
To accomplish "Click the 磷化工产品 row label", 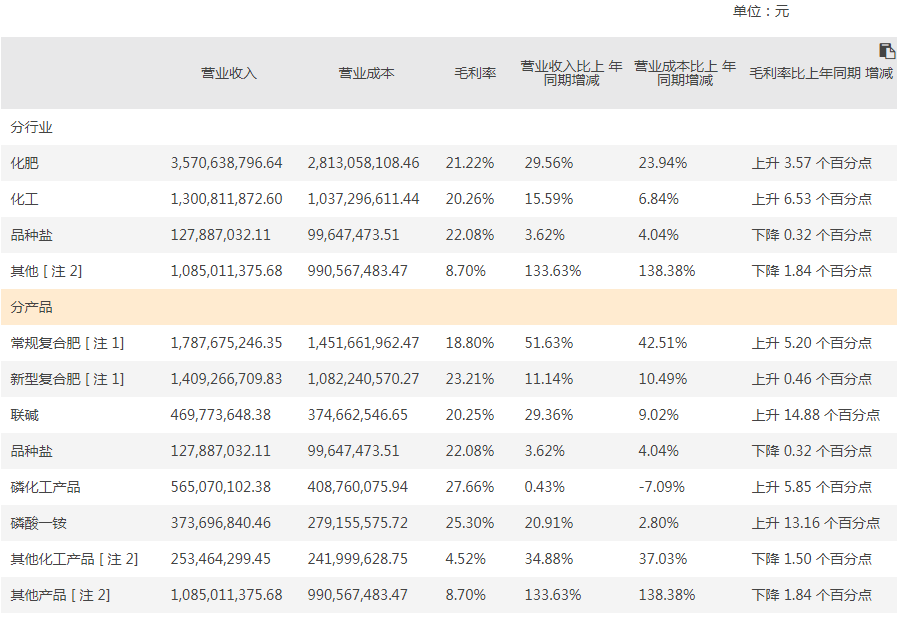I will pyautogui.click(x=46, y=487).
